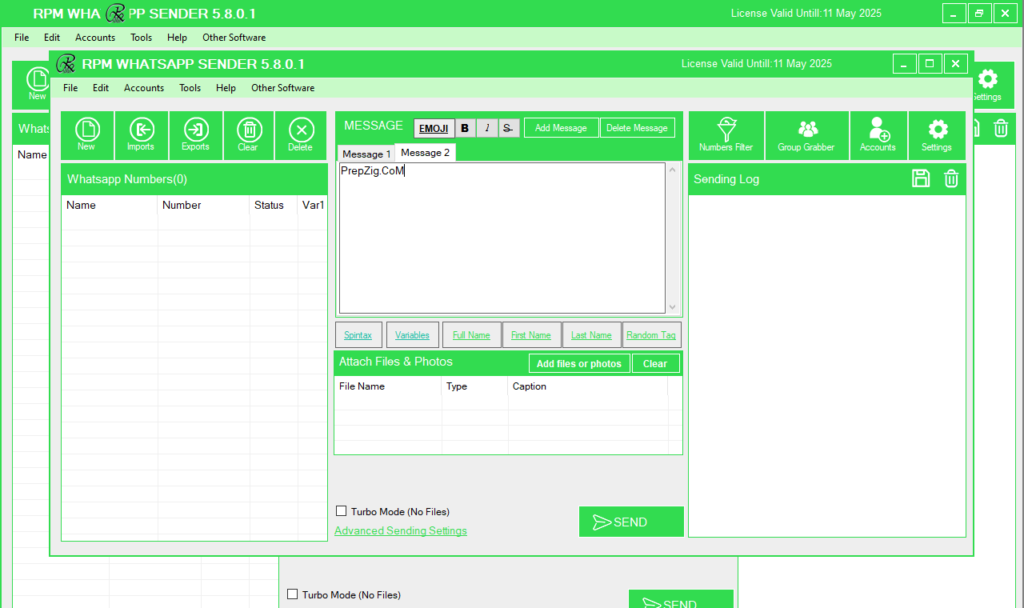
Task: Enable Turbo Mode checkbox in background window
Action: [292, 594]
